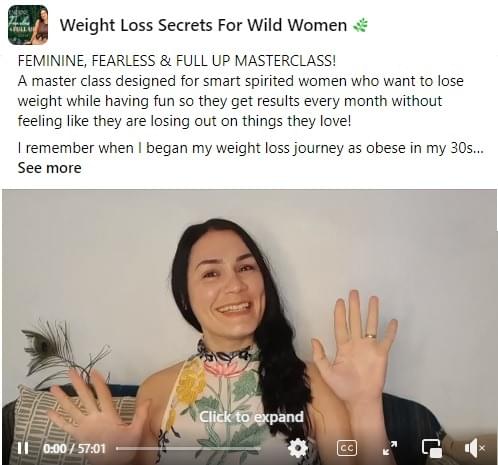Toggle closed captions CC button
Image resolution: width=498 pixels, height=465 pixels.
pos(347,448)
